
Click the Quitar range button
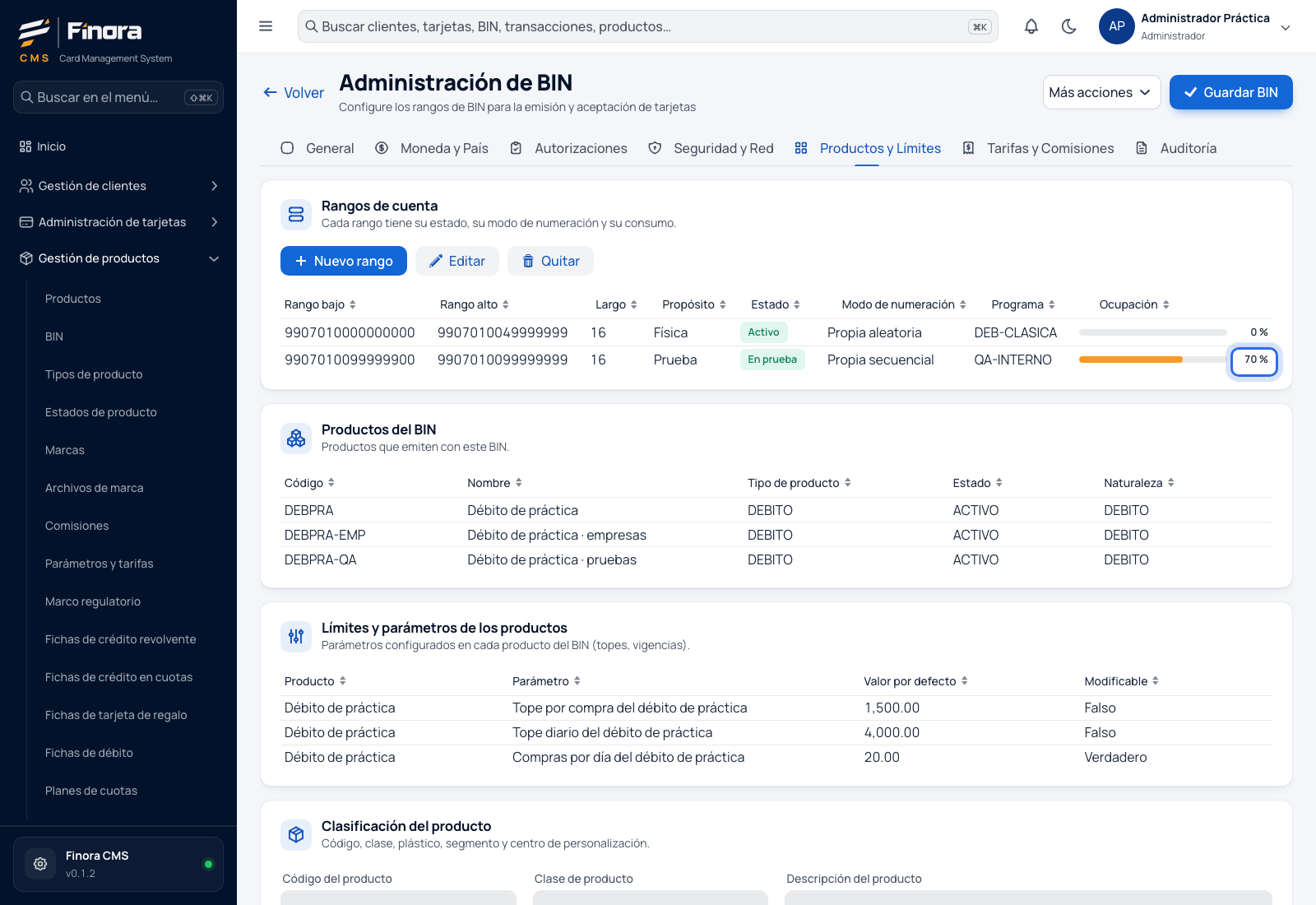(550, 261)
